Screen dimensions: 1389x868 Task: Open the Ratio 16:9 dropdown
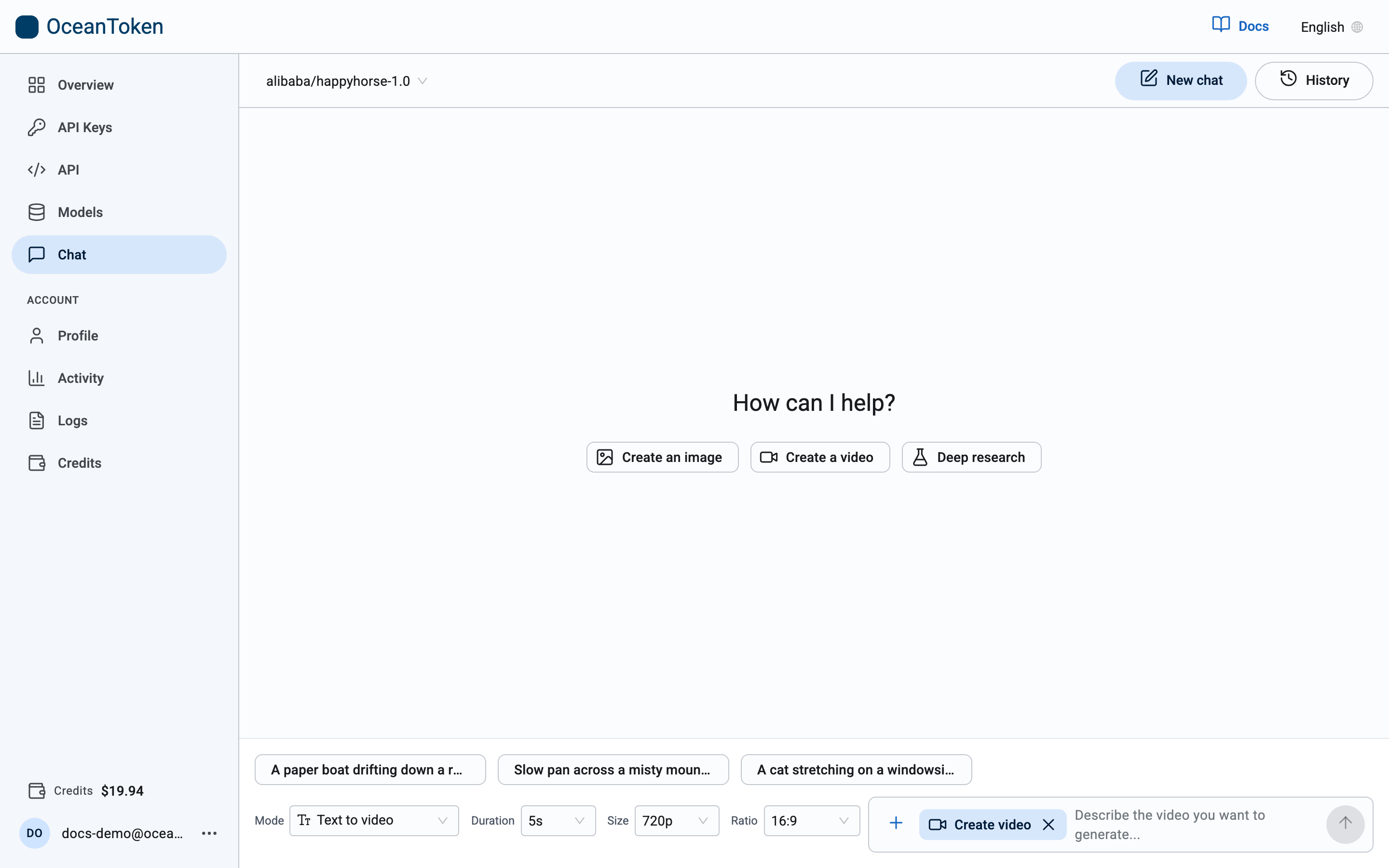(x=812, y=821)
